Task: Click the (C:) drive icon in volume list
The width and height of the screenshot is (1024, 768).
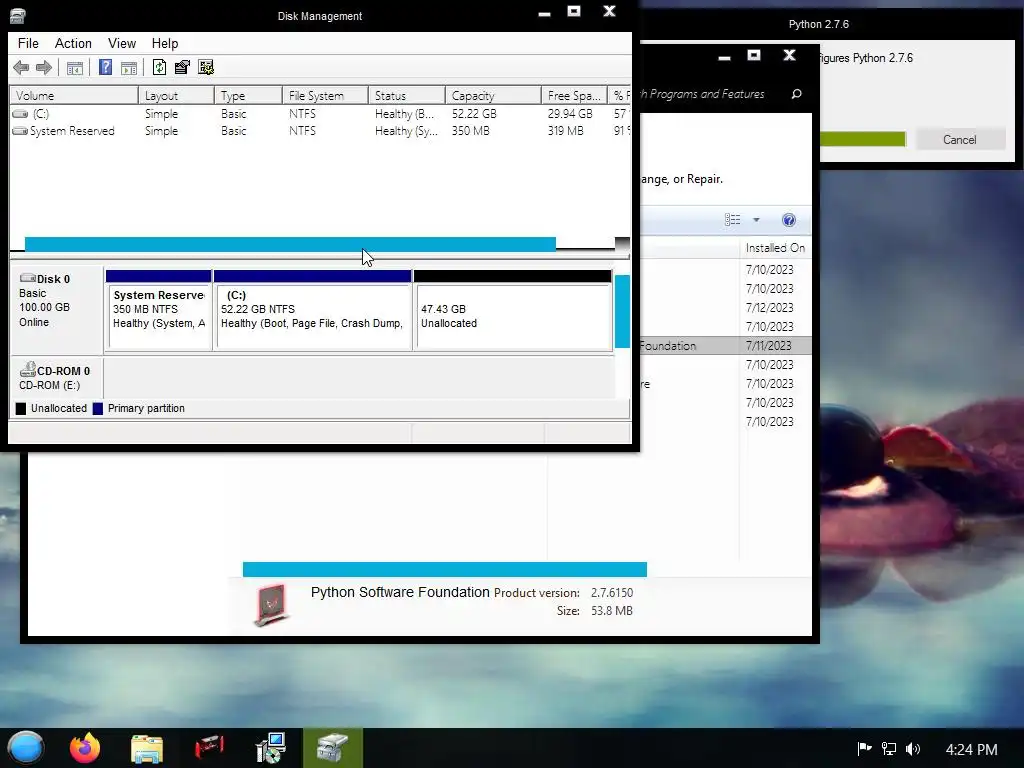Action: click(x=20, y=114)
